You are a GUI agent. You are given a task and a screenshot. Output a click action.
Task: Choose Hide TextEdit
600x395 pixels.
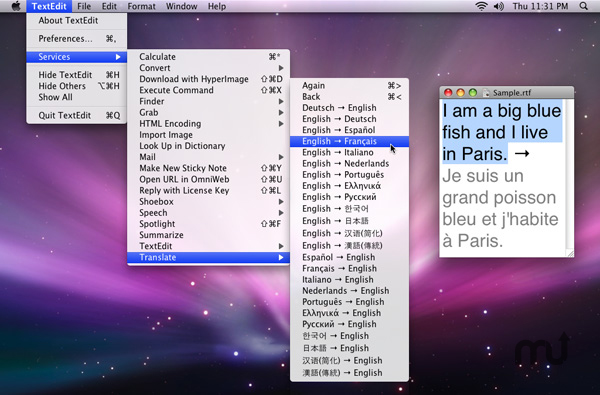click(x=77, y=75)
